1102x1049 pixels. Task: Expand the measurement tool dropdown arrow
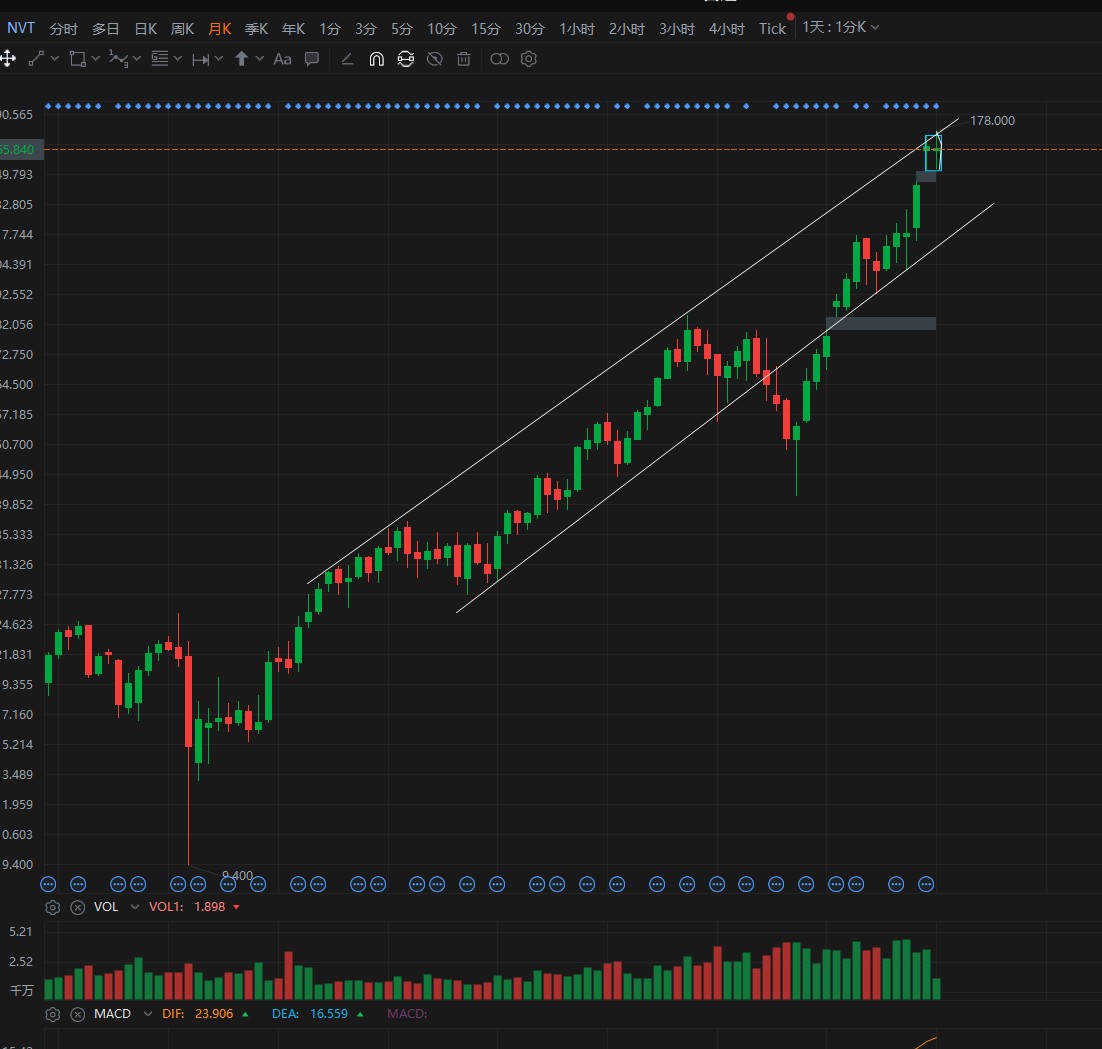[219, 59]
